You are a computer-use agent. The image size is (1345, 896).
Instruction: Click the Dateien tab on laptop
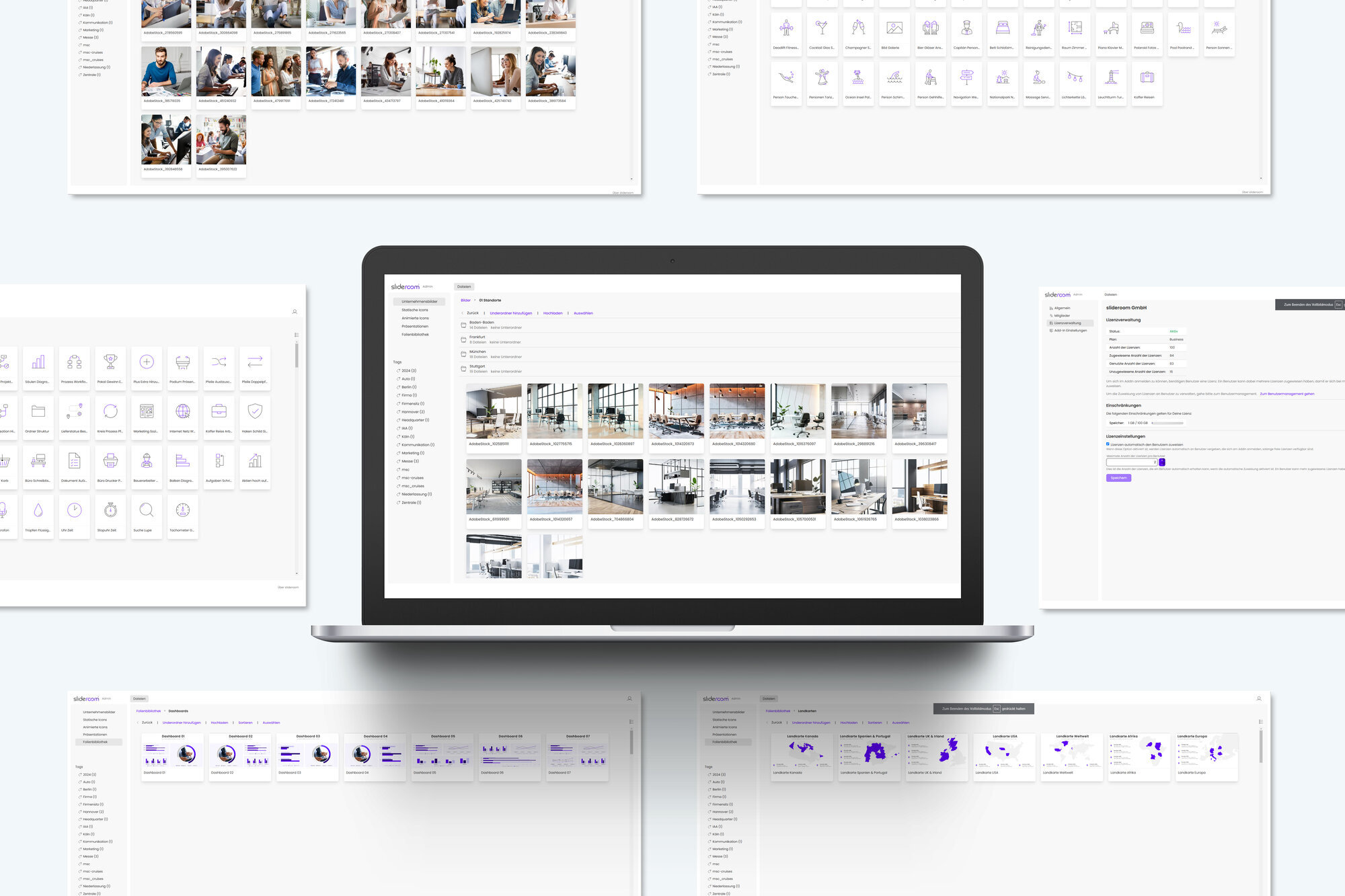[x=464, y=286]
